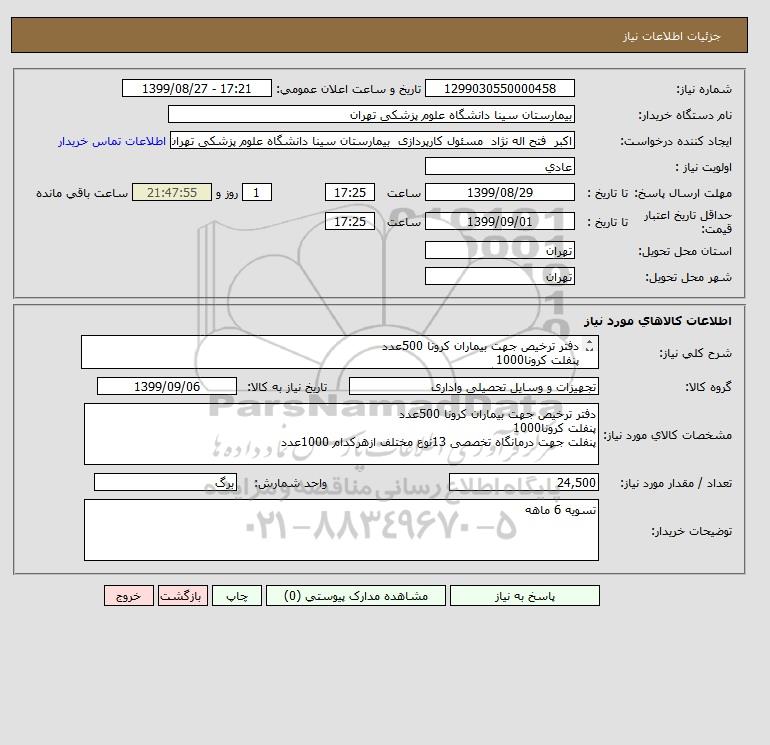This screenshot has height=745, width=770.
Task: Click the مشخصات کالاي مورد نیاز label
Action: [x=667, y=435]
